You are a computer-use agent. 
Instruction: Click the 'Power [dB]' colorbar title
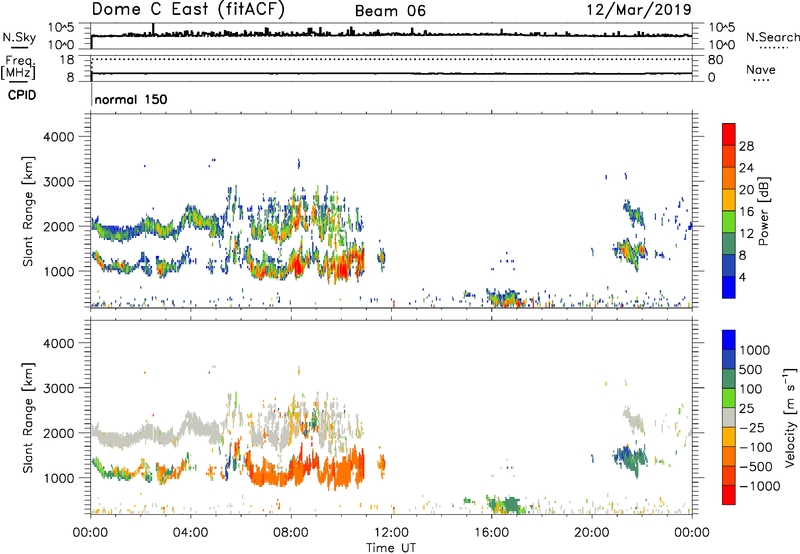[x=763, y=211]
